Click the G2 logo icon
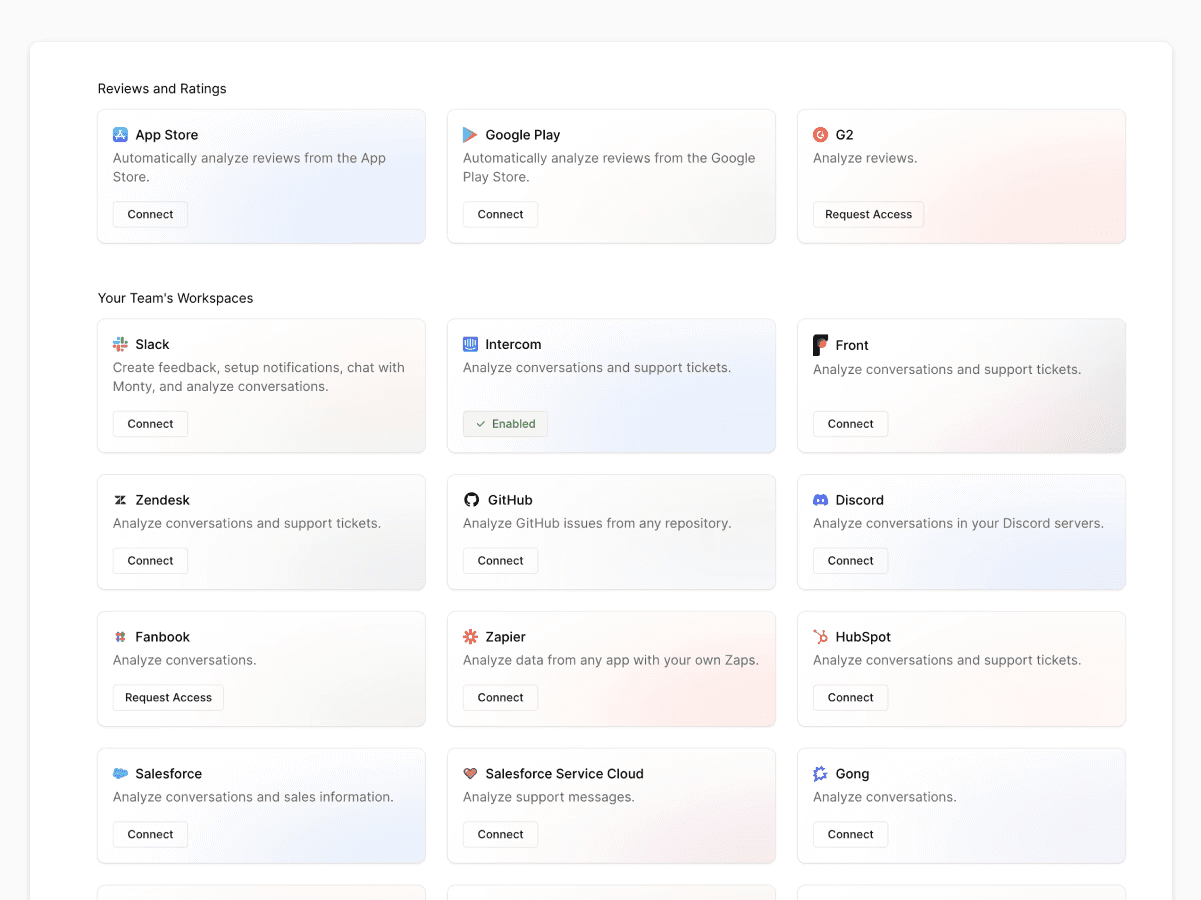This screenshot has width=1201, height=900. [x=820, y=135]
